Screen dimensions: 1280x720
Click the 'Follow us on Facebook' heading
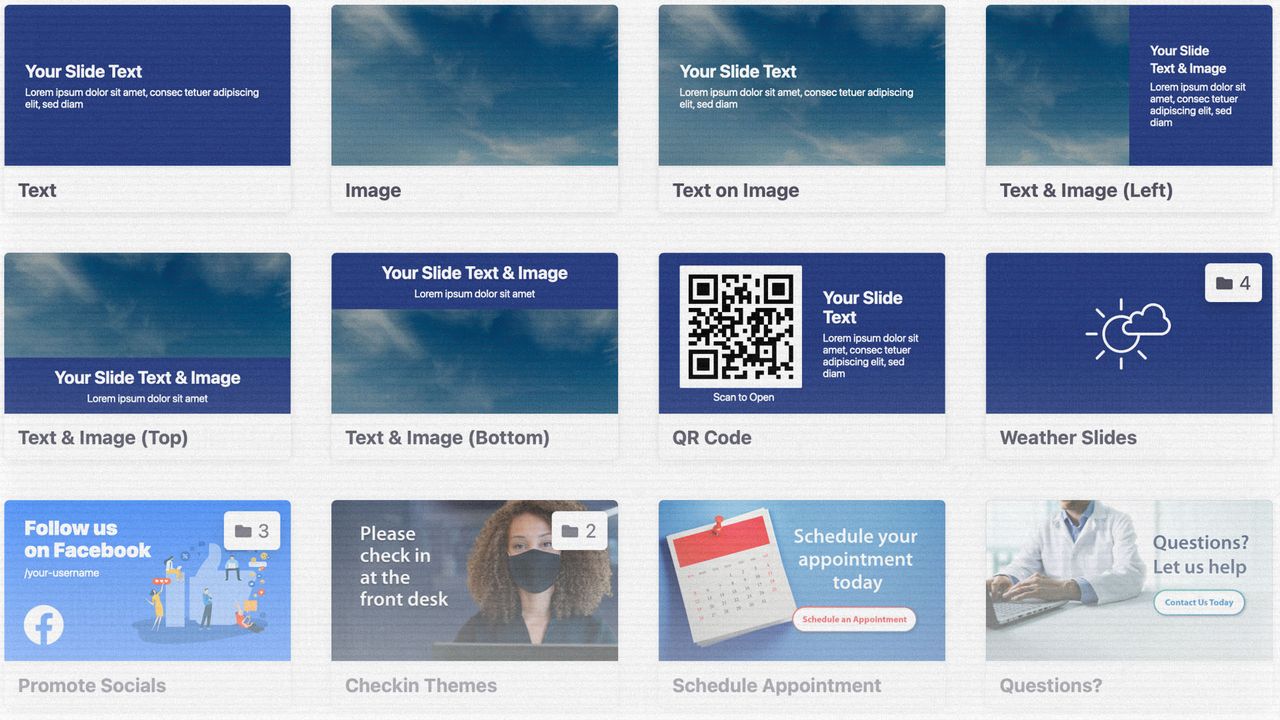pyautogui.click(x=87, y=539)
